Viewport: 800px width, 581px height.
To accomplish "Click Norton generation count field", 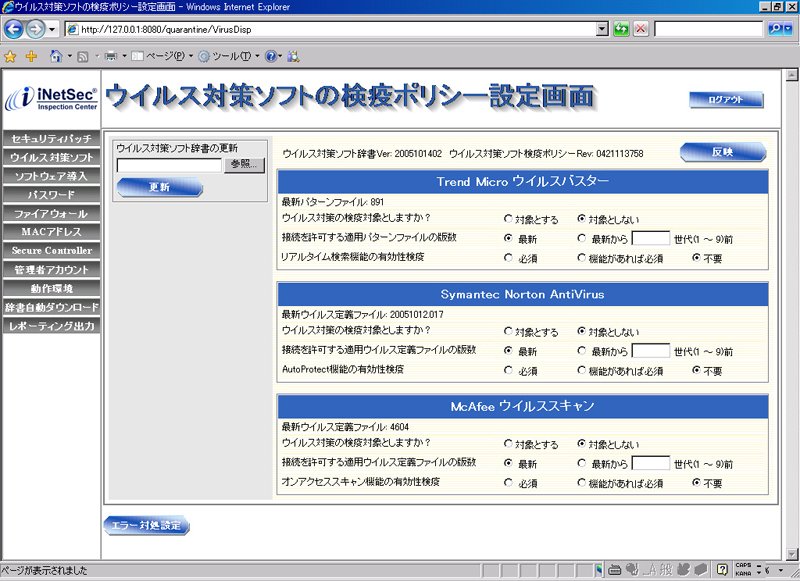I will pos(651,351).
